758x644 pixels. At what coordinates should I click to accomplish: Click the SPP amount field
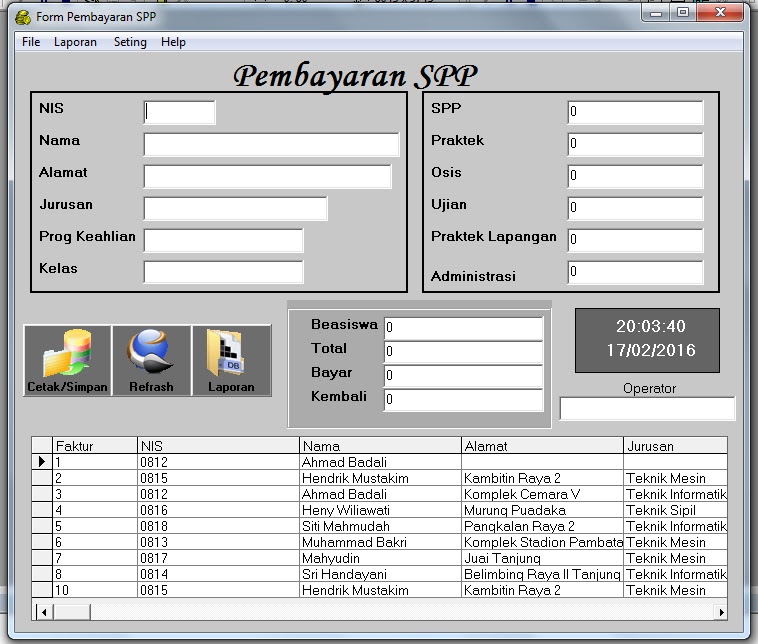coord(635,112)
